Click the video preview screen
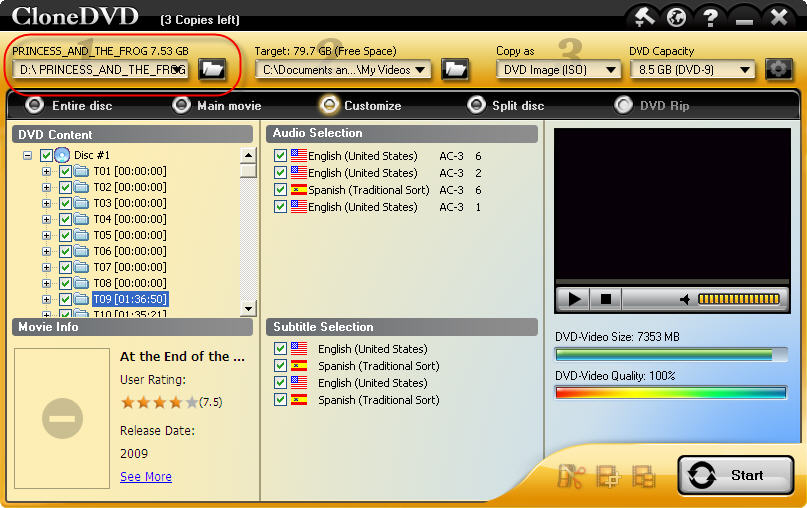This screenshot has width=807, height=508. [672, 204]
